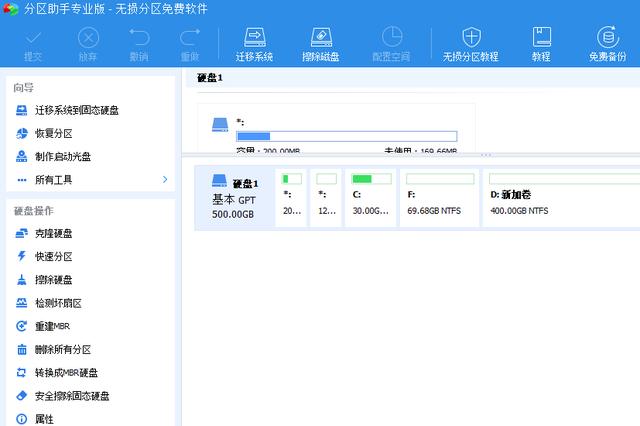The height and width of the screenshot is (426, 640).
Task: Click the C: partition green usage bar
Action: [x=371, y=179]
